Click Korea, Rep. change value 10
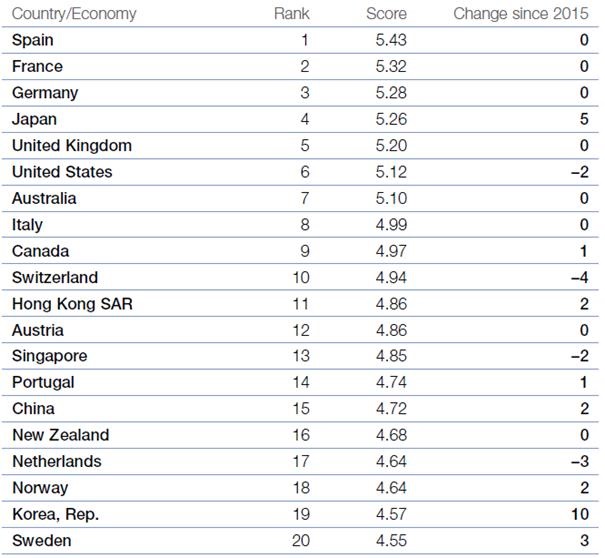 580,514
